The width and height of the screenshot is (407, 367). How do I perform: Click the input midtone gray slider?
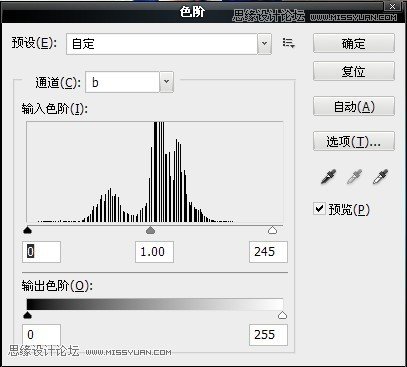151,230
